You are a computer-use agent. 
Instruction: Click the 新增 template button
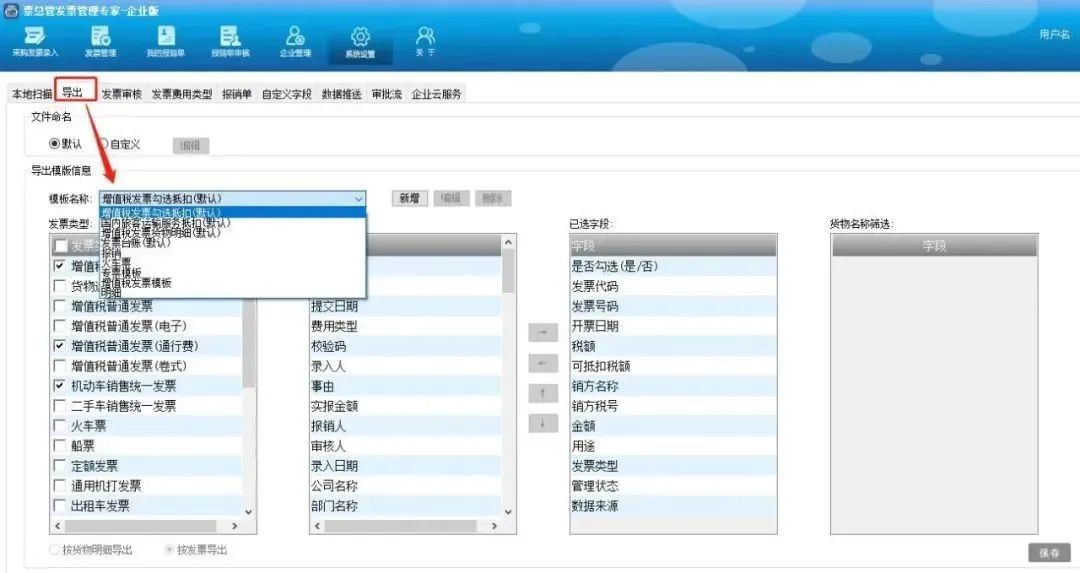click(x=409, y=199)
